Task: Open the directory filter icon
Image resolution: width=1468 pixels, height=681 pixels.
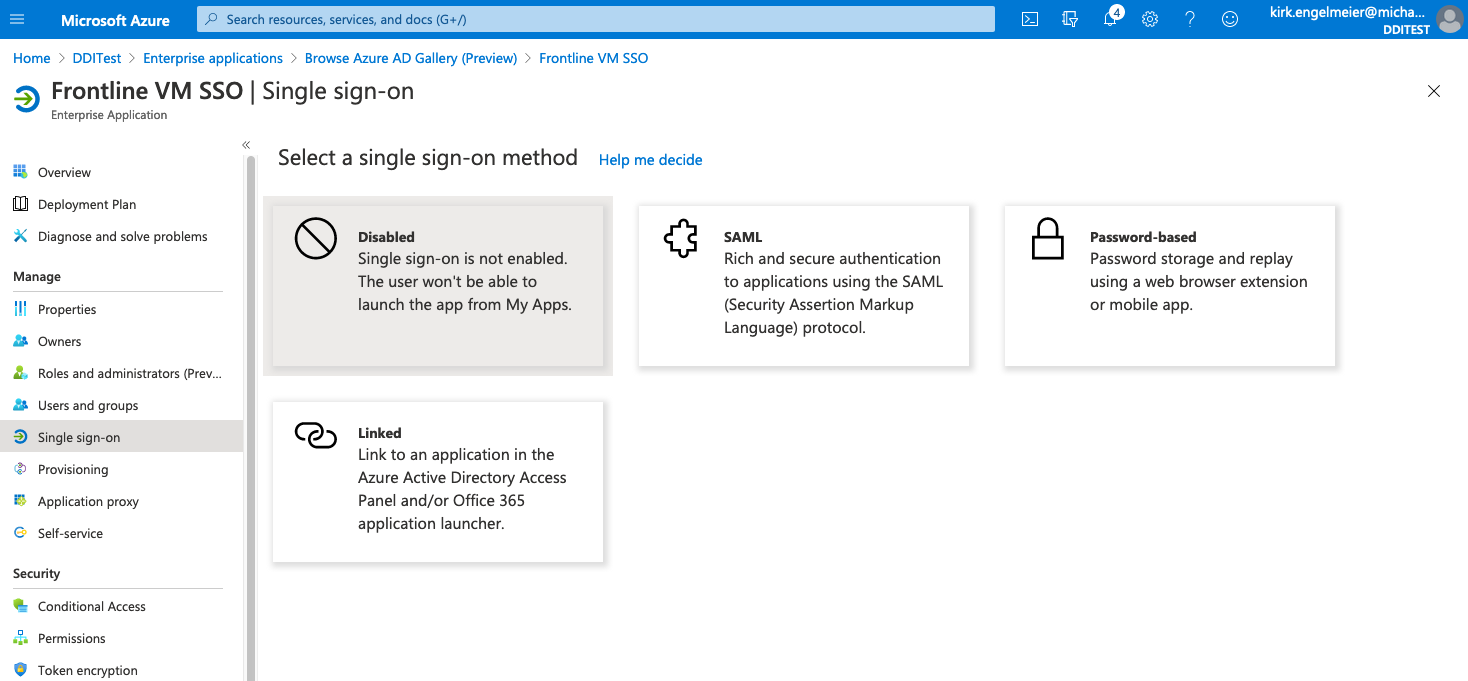Action: coord(1069,19)
